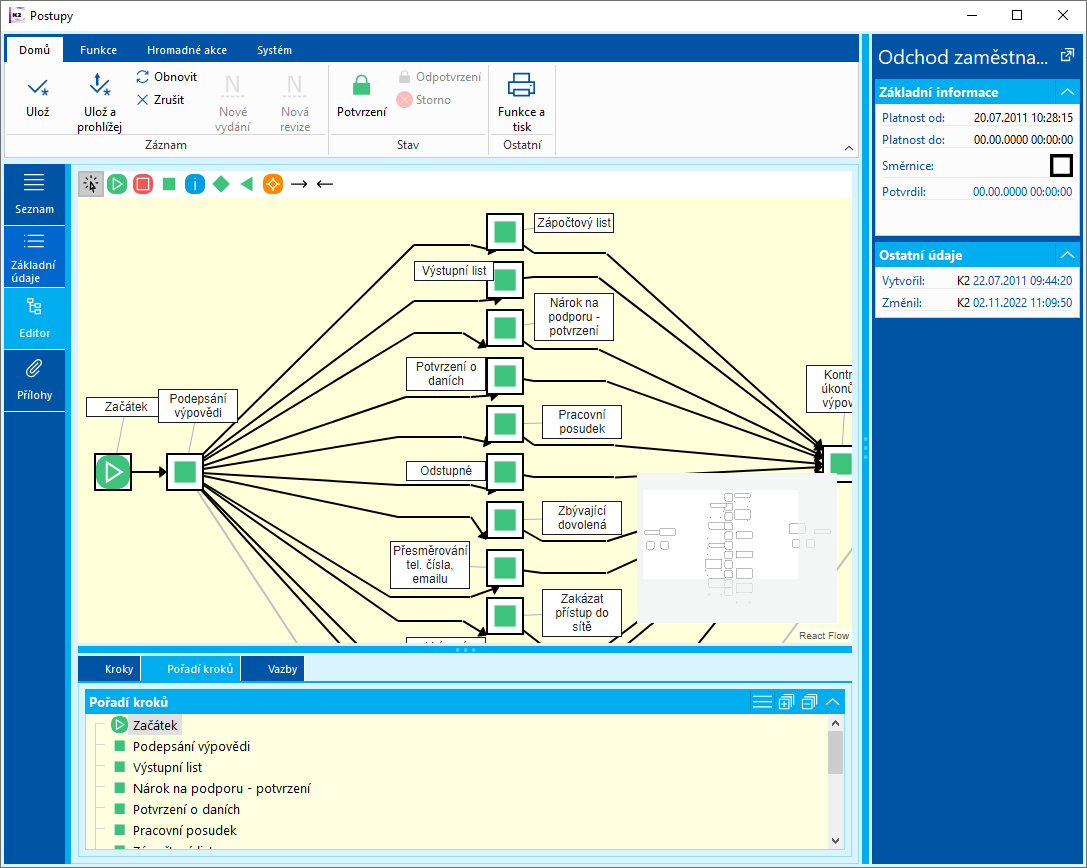Choose the green diamond decision tool

(221, 184)
